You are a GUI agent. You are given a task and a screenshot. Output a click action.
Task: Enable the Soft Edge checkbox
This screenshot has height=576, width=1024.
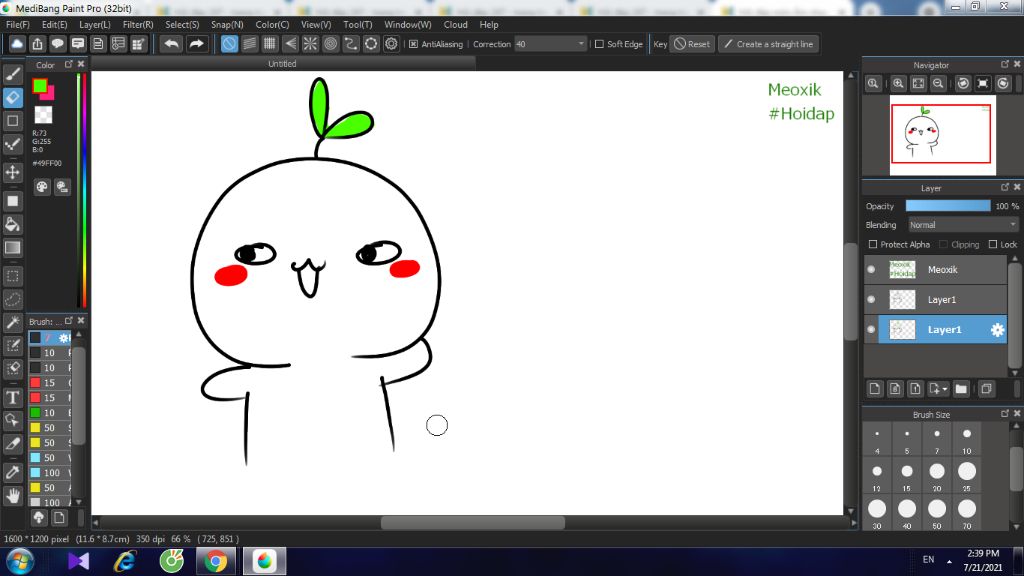[599, 44]
